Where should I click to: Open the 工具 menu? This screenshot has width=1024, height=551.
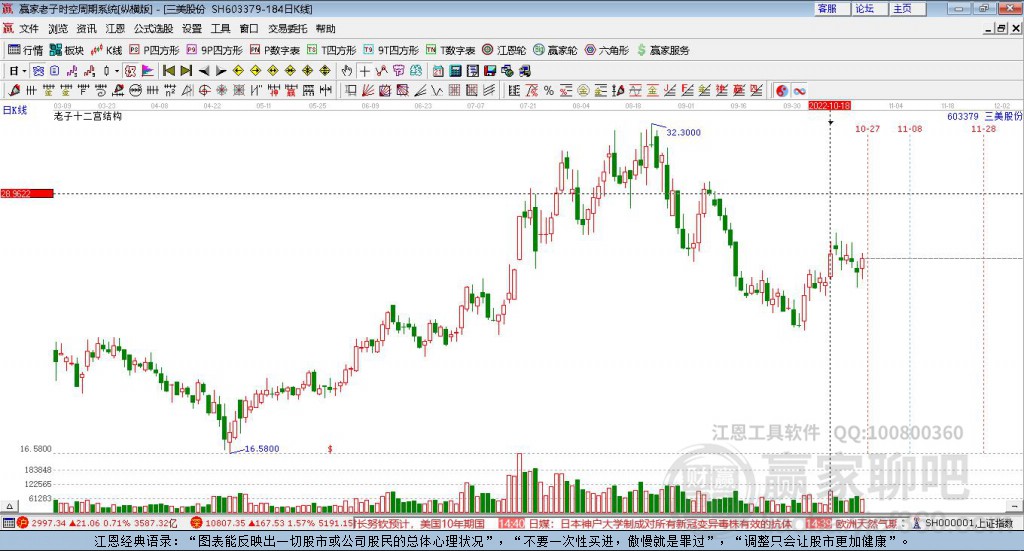coord(221,29)
